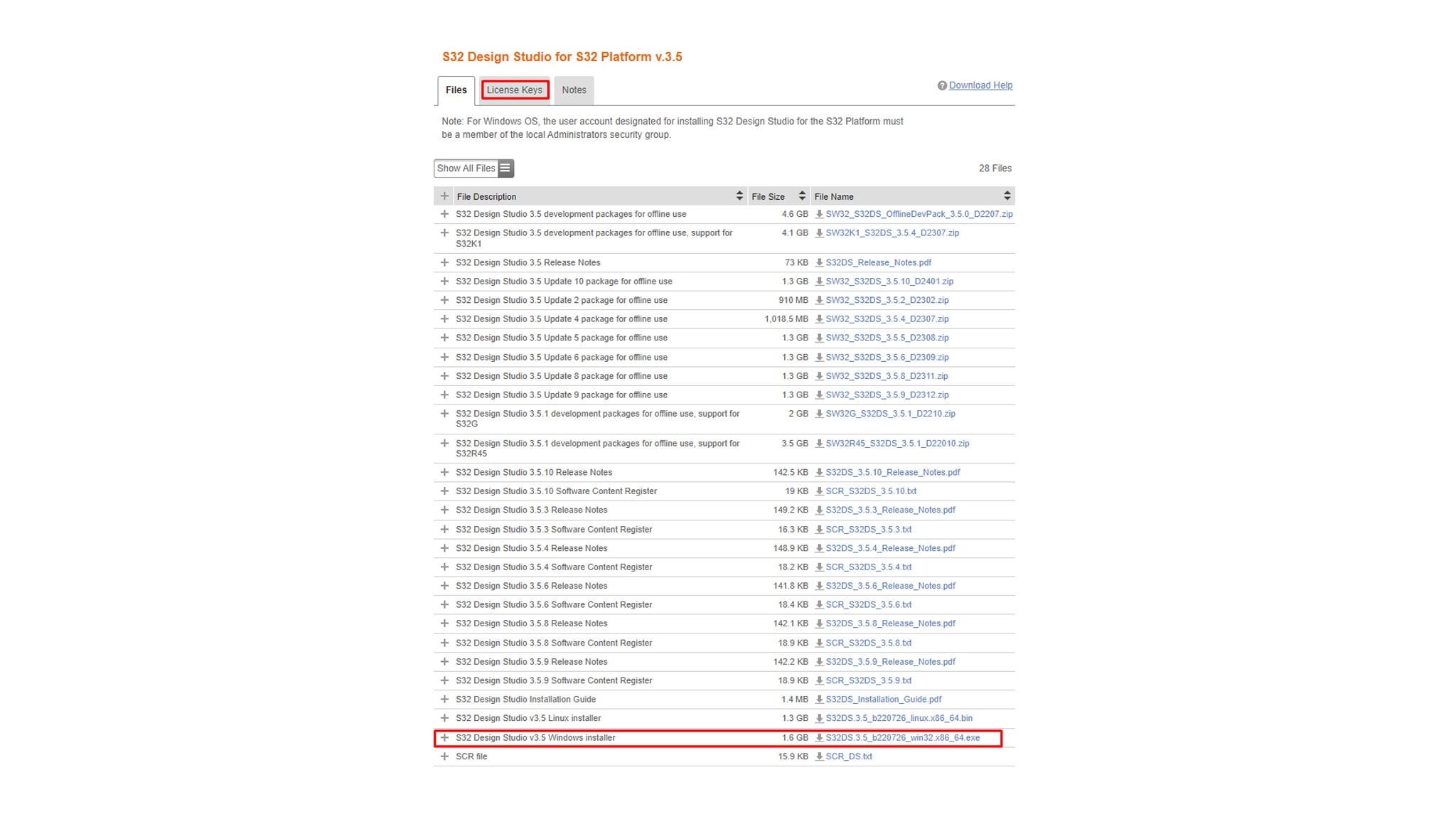Click the Show All Files button
The image size is (1456, 819).
coord(473,168)
